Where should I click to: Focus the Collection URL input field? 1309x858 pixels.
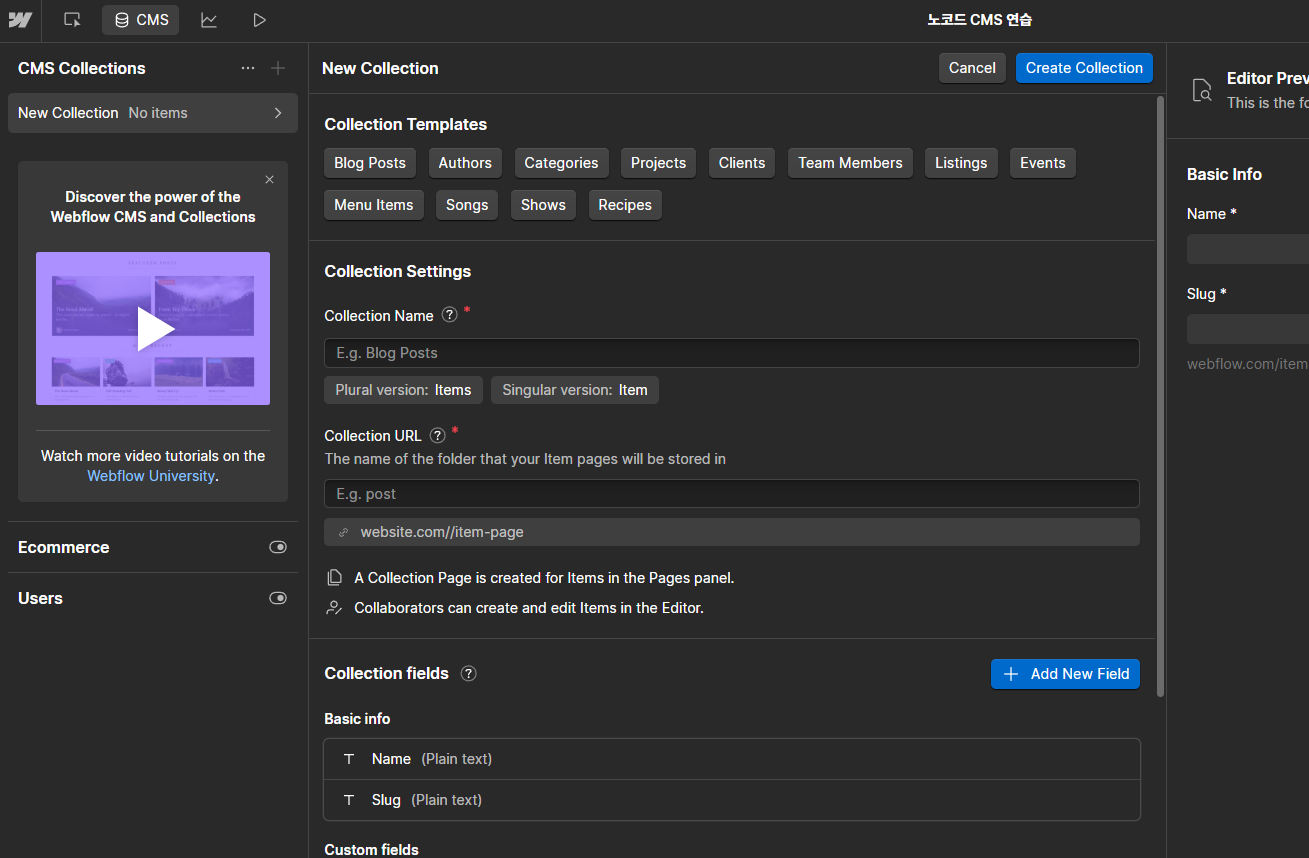[732, 494]
